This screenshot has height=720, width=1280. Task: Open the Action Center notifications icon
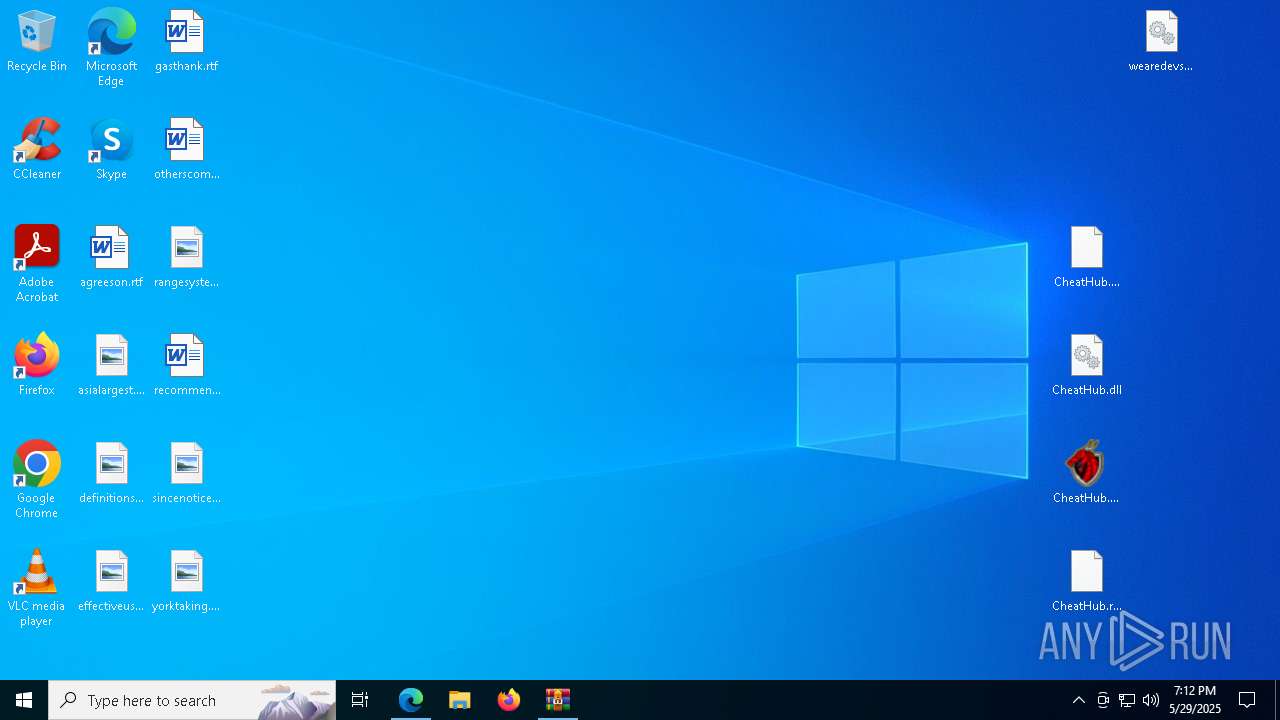click(1248, 700)
